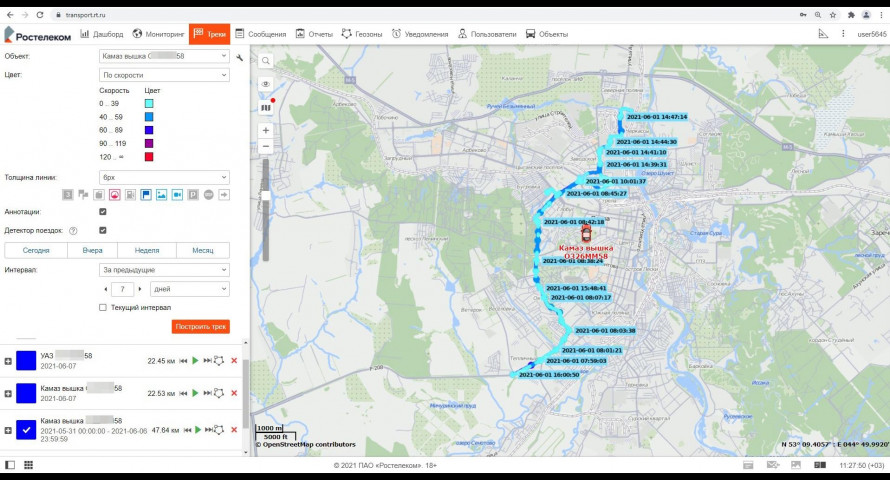Screen dimensions: 890x480
Task: Click the map zoom in plus button
Action: click(266, 130)
